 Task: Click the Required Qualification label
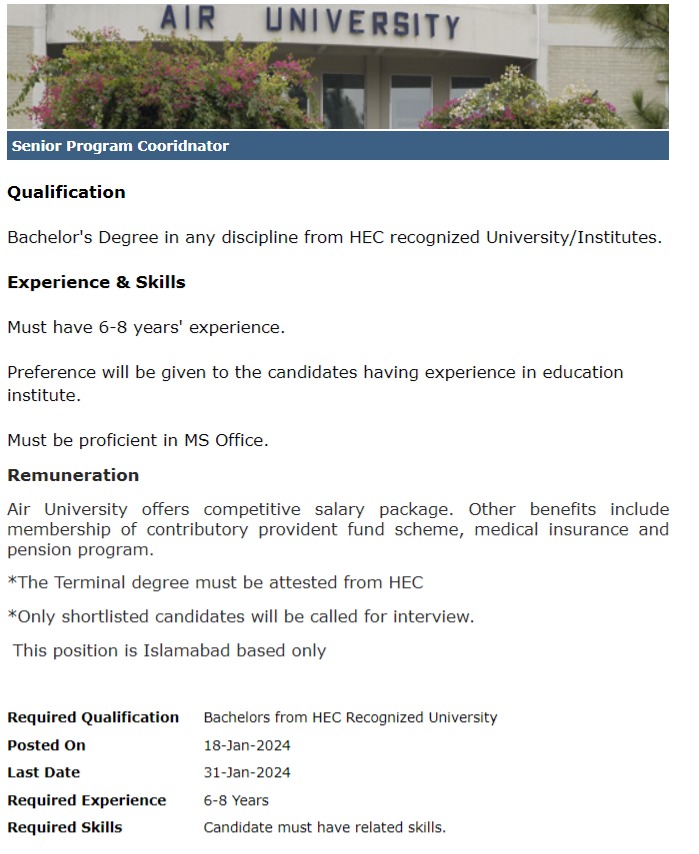tap(93, 717)
